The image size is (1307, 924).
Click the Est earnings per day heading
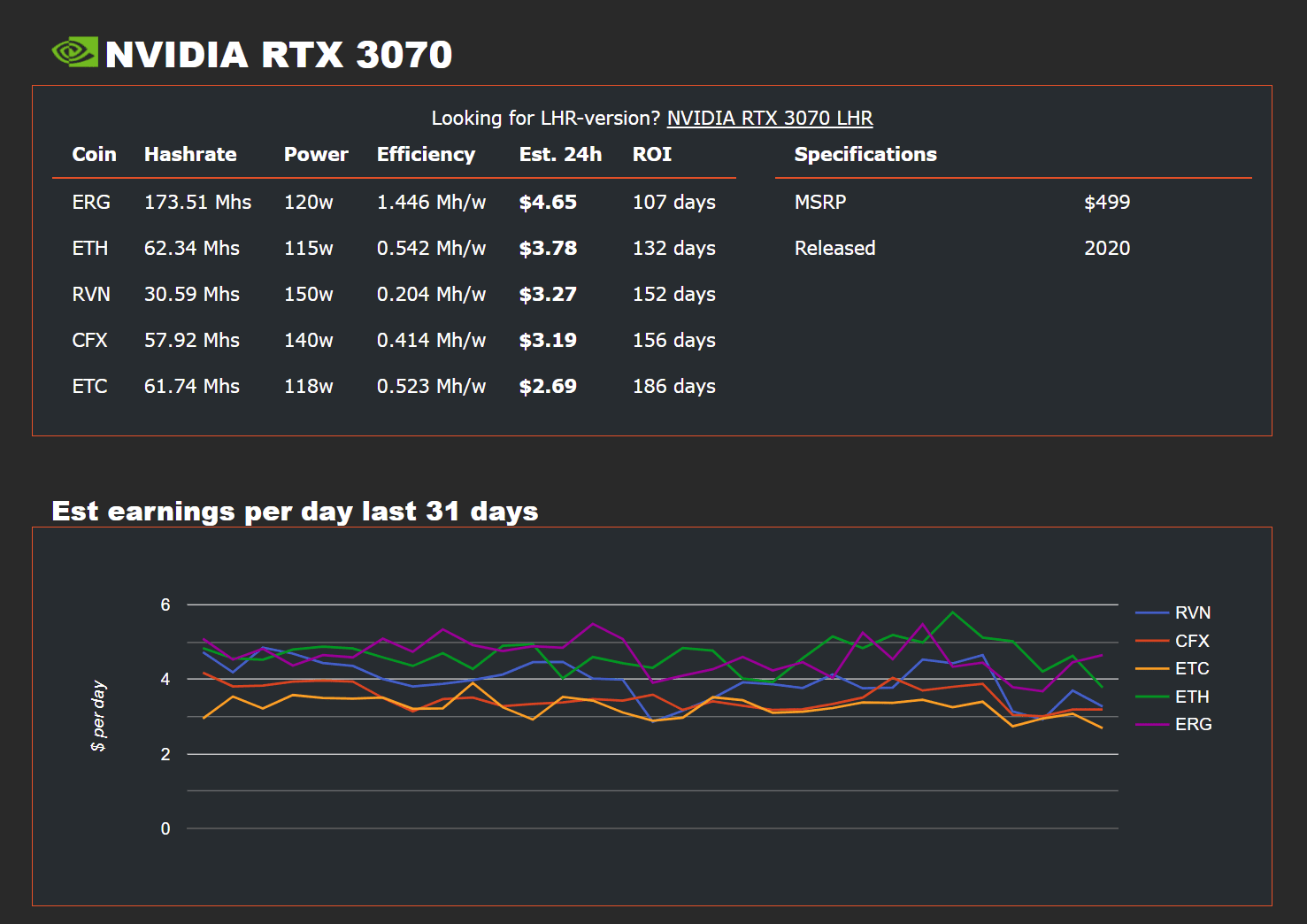(x=295, y=512)
